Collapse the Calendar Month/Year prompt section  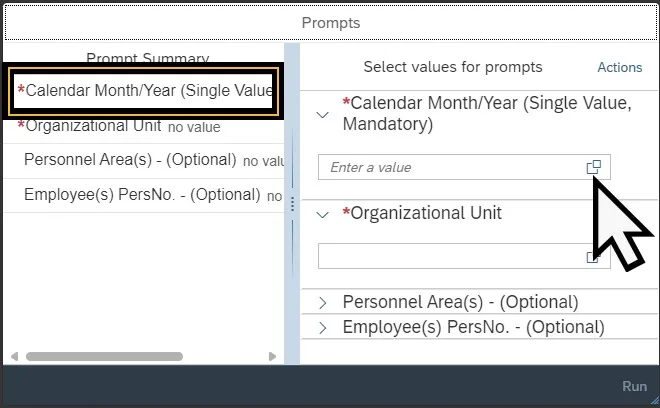[322, 114]
